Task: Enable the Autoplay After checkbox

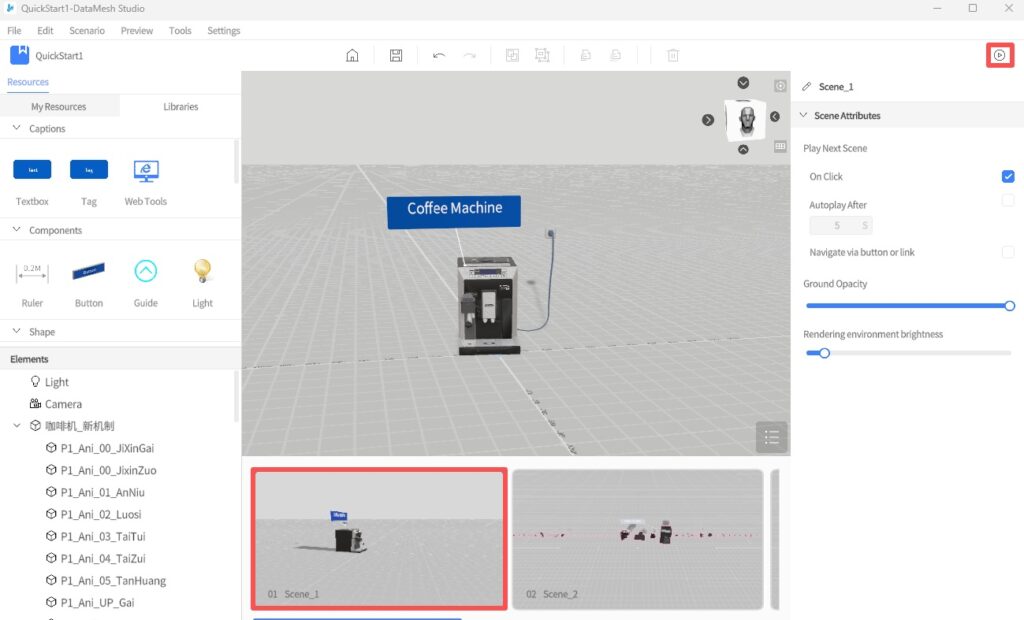Action: click(1008, 201)
